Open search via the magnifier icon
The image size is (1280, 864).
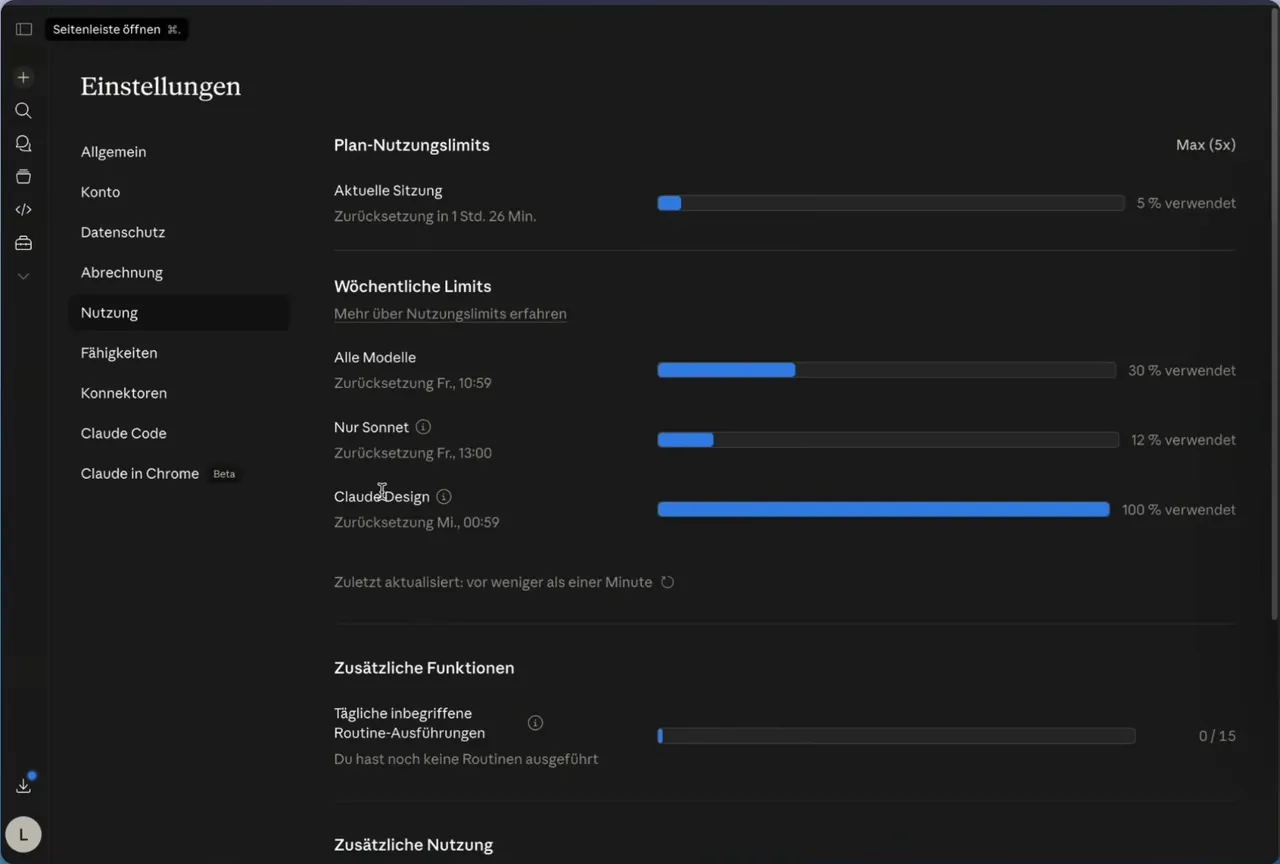(x=23, y=110)
